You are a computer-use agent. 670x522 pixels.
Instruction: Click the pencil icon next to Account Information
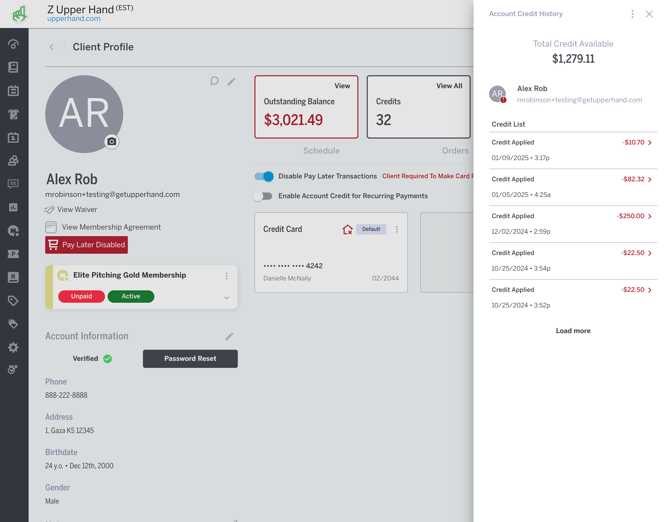[229, 337]
